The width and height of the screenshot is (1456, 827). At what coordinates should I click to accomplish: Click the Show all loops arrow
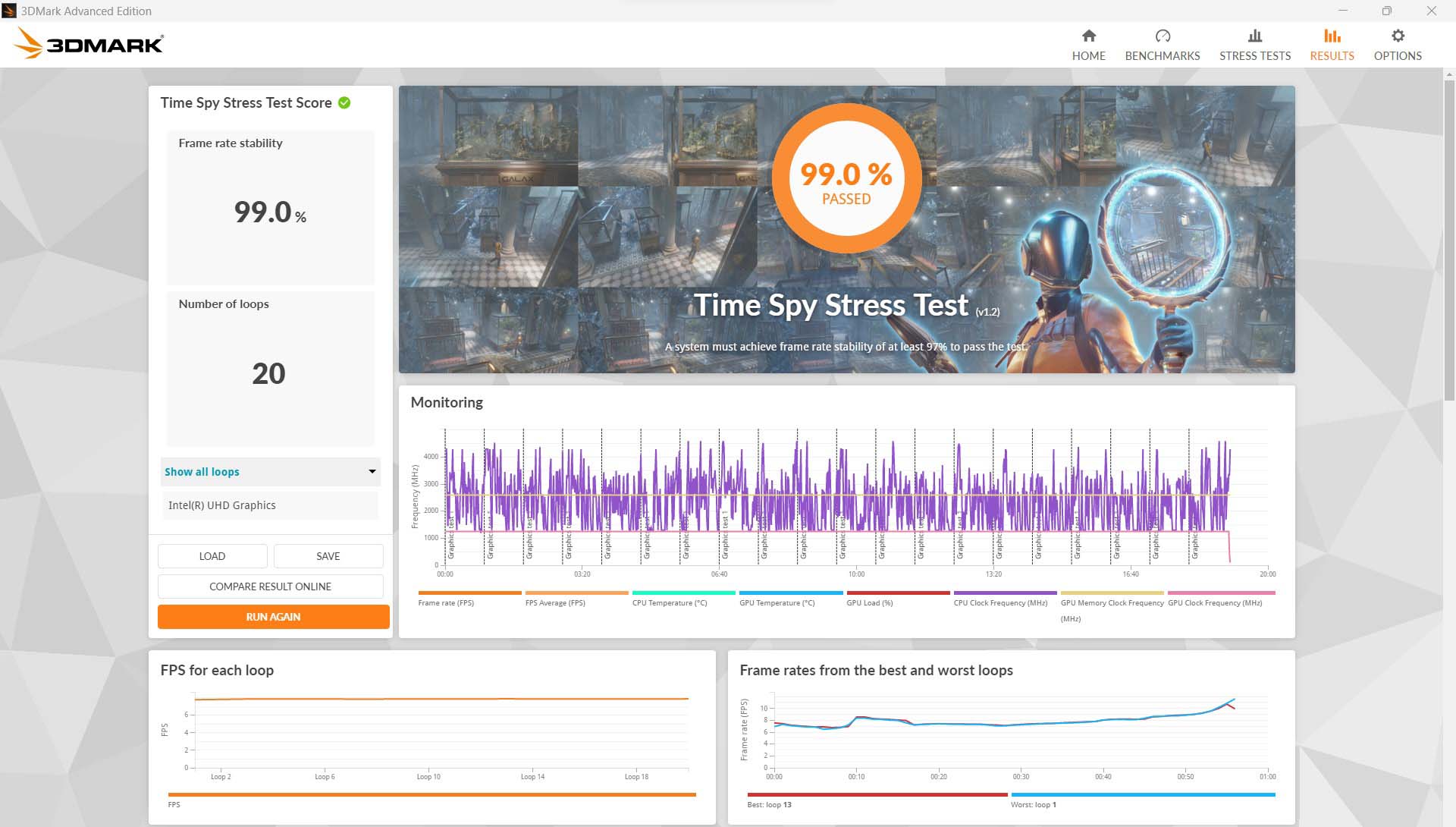click(x=372, y=471)
